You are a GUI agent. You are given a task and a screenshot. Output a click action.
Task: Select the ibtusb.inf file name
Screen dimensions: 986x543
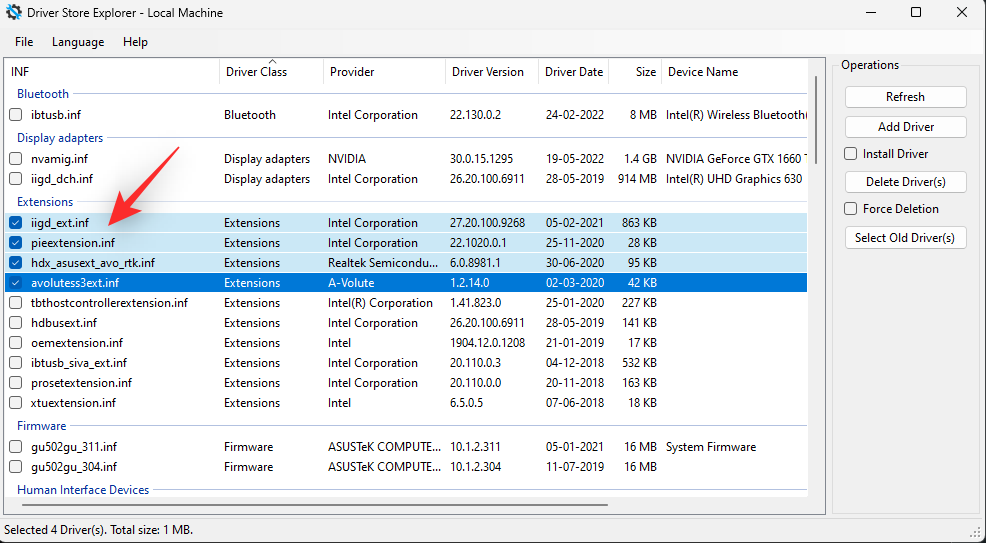click(x=56, y=115)
